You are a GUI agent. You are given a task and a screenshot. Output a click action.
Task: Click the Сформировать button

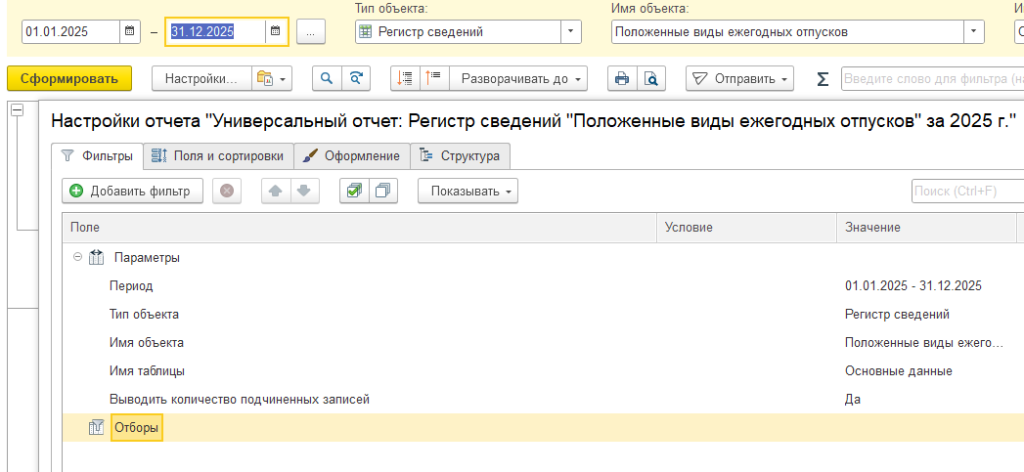pos(69,78)
